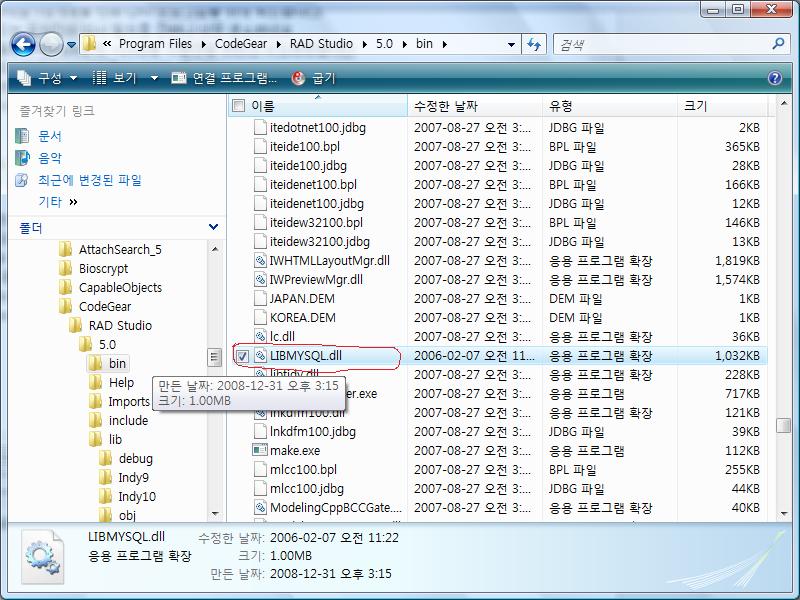Click the Help question mark icon
The image size is (800, 600).
(x=775, y=78)
